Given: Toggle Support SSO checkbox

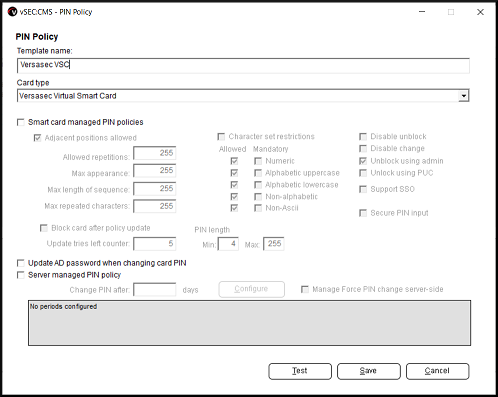Looking at the screenshot, I should [x=363, y=189].
